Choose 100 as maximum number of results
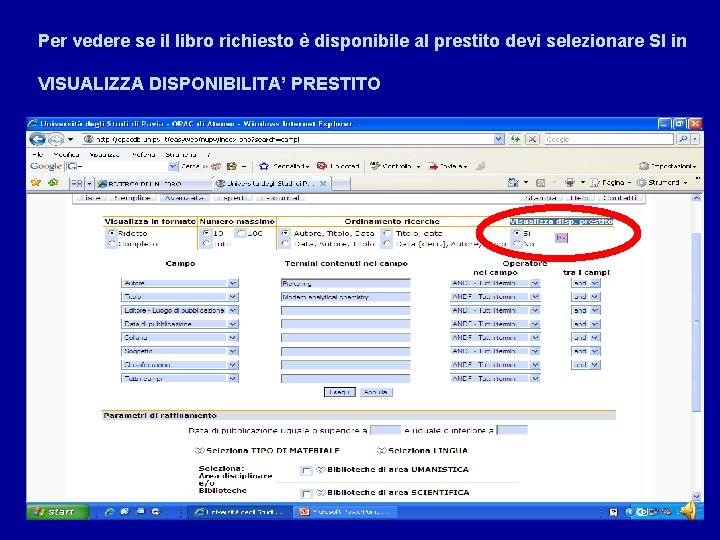 click(240, 233)
